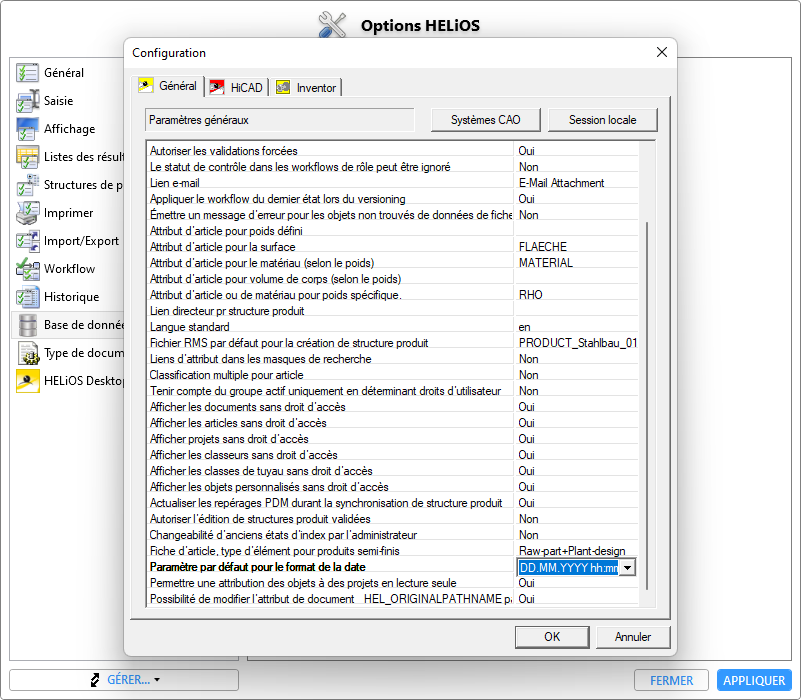The width and height of the screenshot is (801, 700).
Task: Click the Systèmes CAO button
Action: 485,120
